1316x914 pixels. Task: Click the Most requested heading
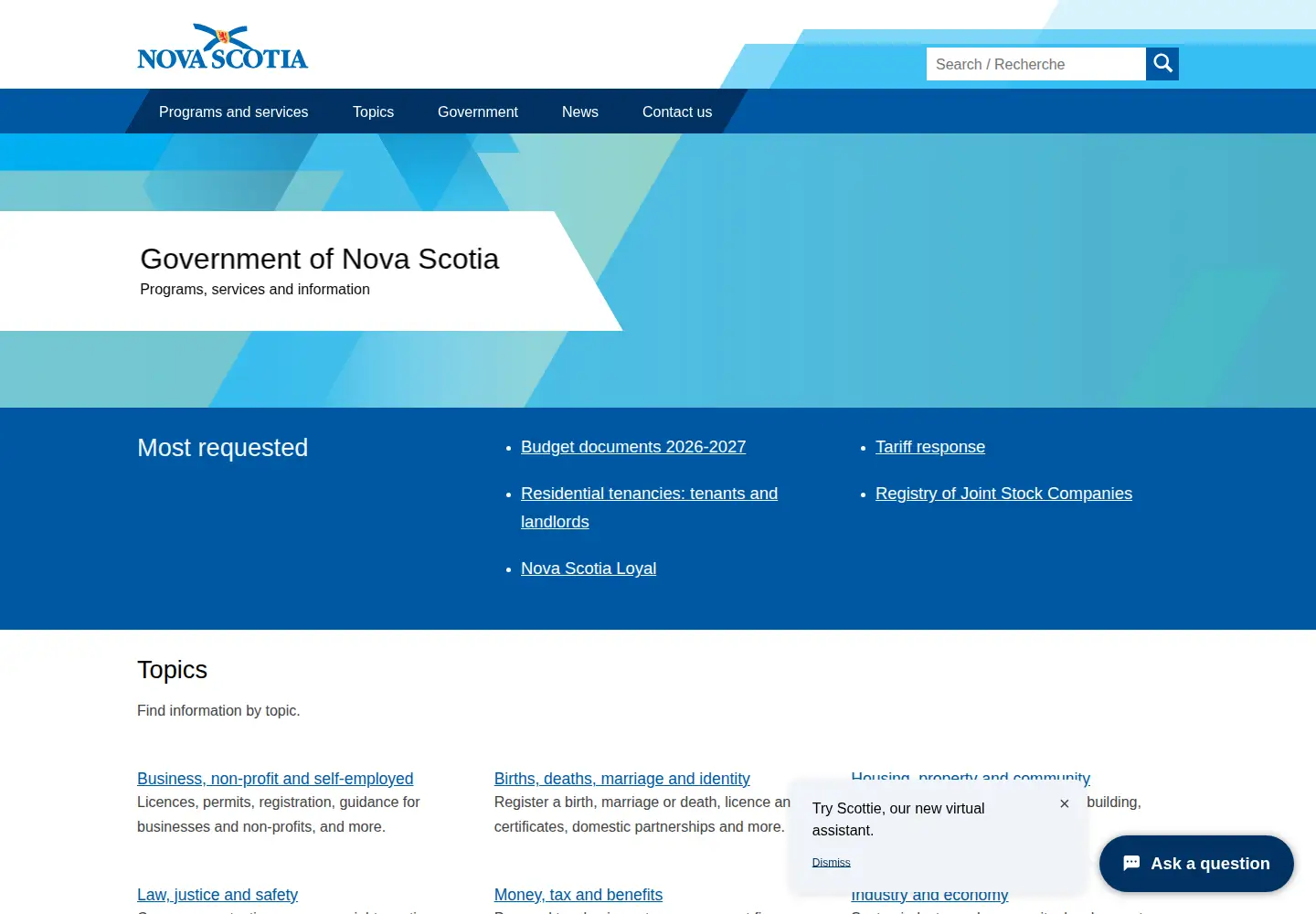223,448
